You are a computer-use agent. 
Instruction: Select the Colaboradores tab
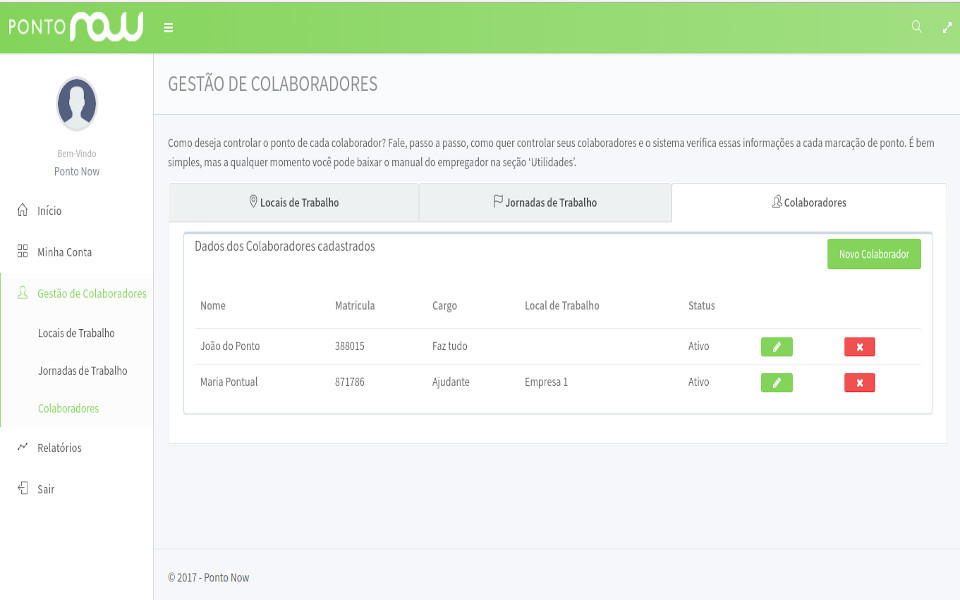(x=809, y=202)
